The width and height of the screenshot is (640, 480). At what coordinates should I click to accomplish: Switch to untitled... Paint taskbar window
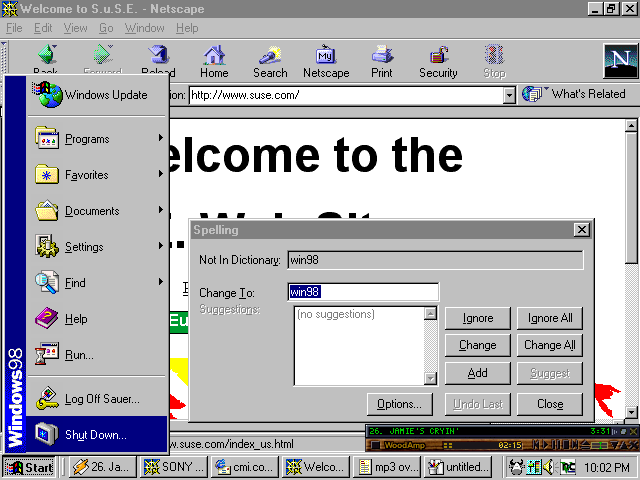(458, 467)
